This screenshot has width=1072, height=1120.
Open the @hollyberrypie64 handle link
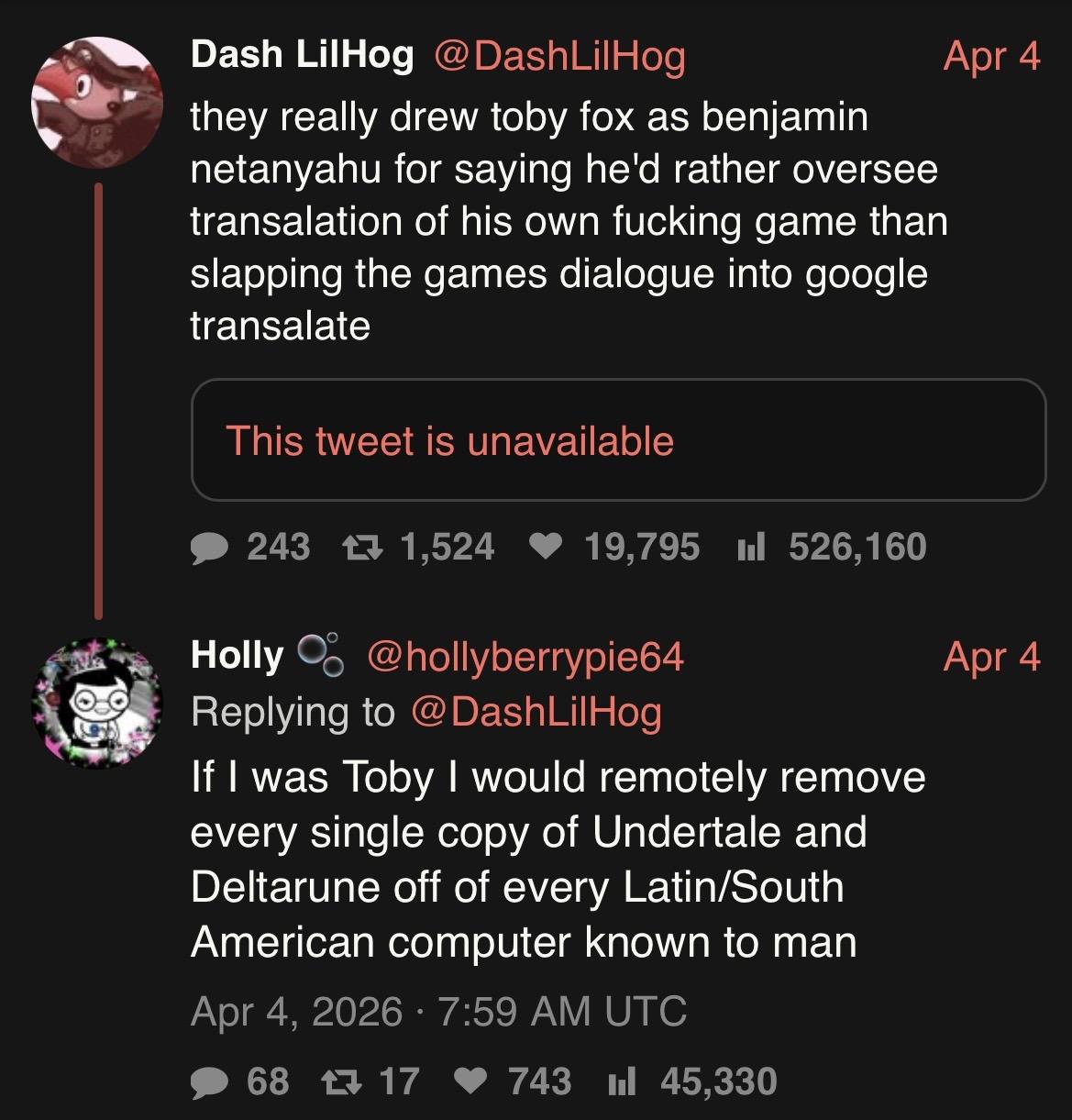tap(525, 657)
